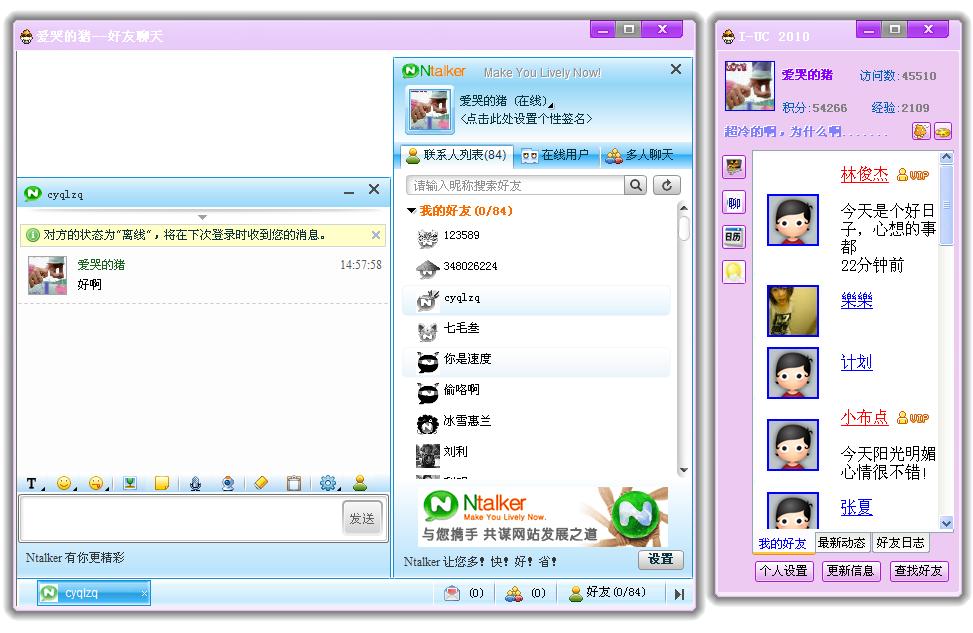Image resolution: width=973 pixels, height=633 pixels.
Task: Open 樂樂 friend link in I-UC
Action: [x=856, y=301]
